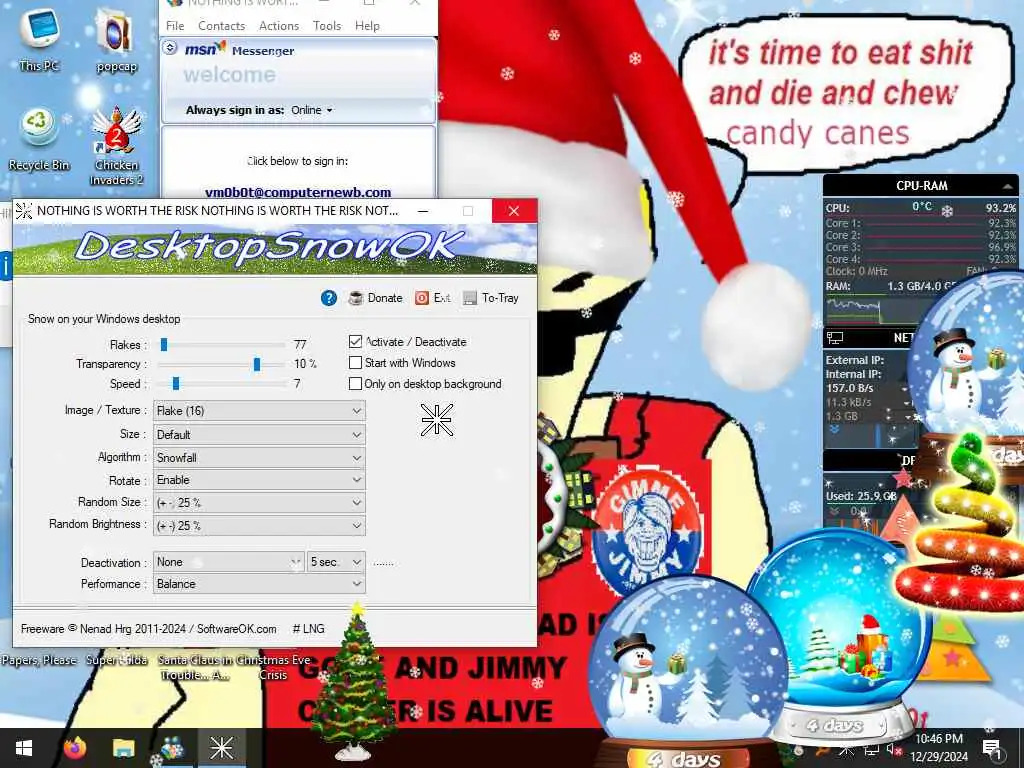Open the Random Brightness dropdown
Viewport: 1024px width, 768px height.
259,526
